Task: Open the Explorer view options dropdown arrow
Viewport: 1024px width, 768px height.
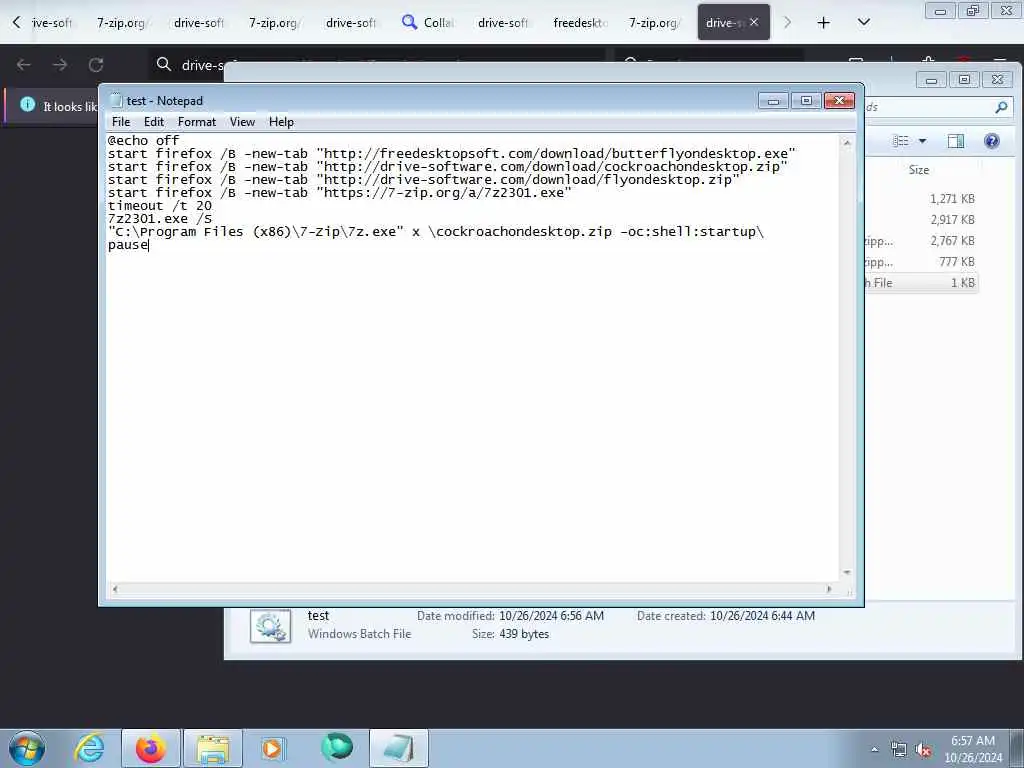Action: 923,141
